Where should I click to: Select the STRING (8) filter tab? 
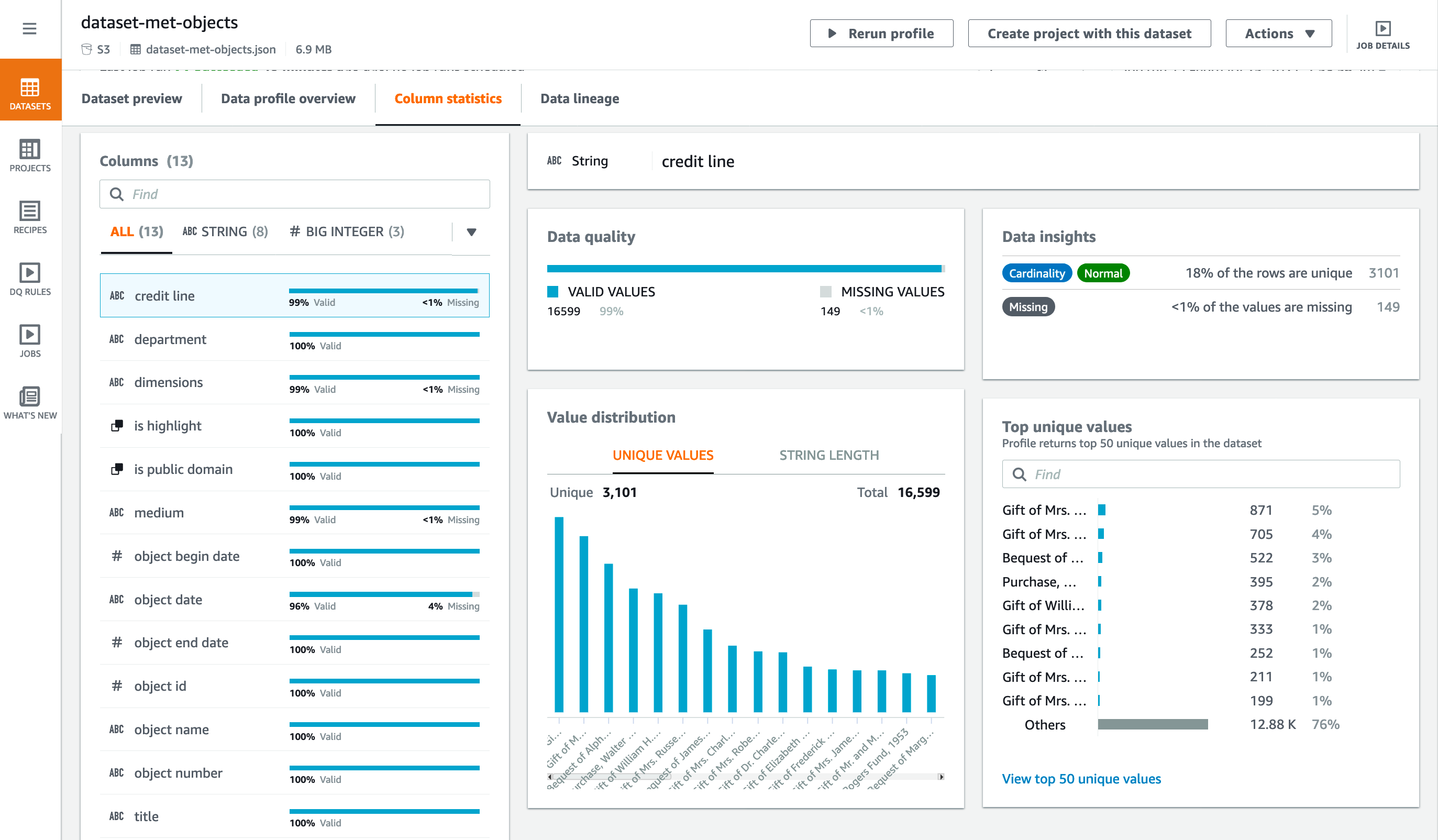tap(224, 231)
